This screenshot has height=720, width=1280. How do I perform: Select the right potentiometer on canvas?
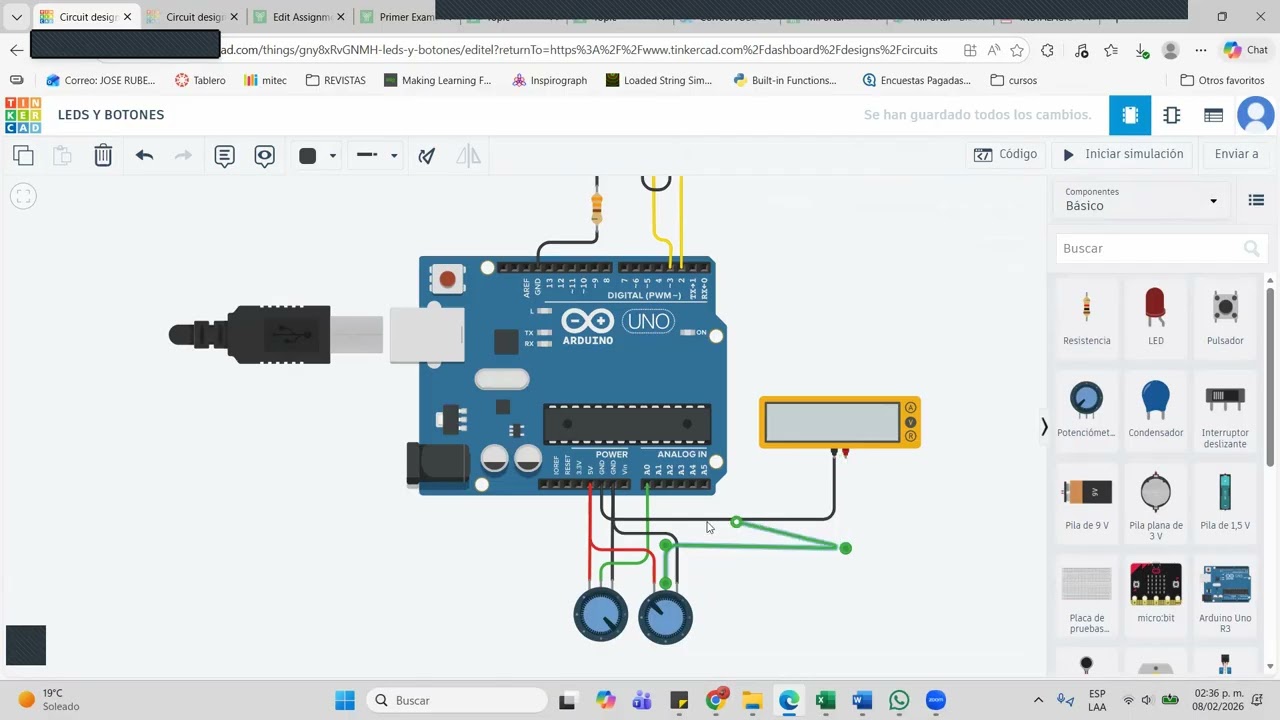[x=665, y=616]
